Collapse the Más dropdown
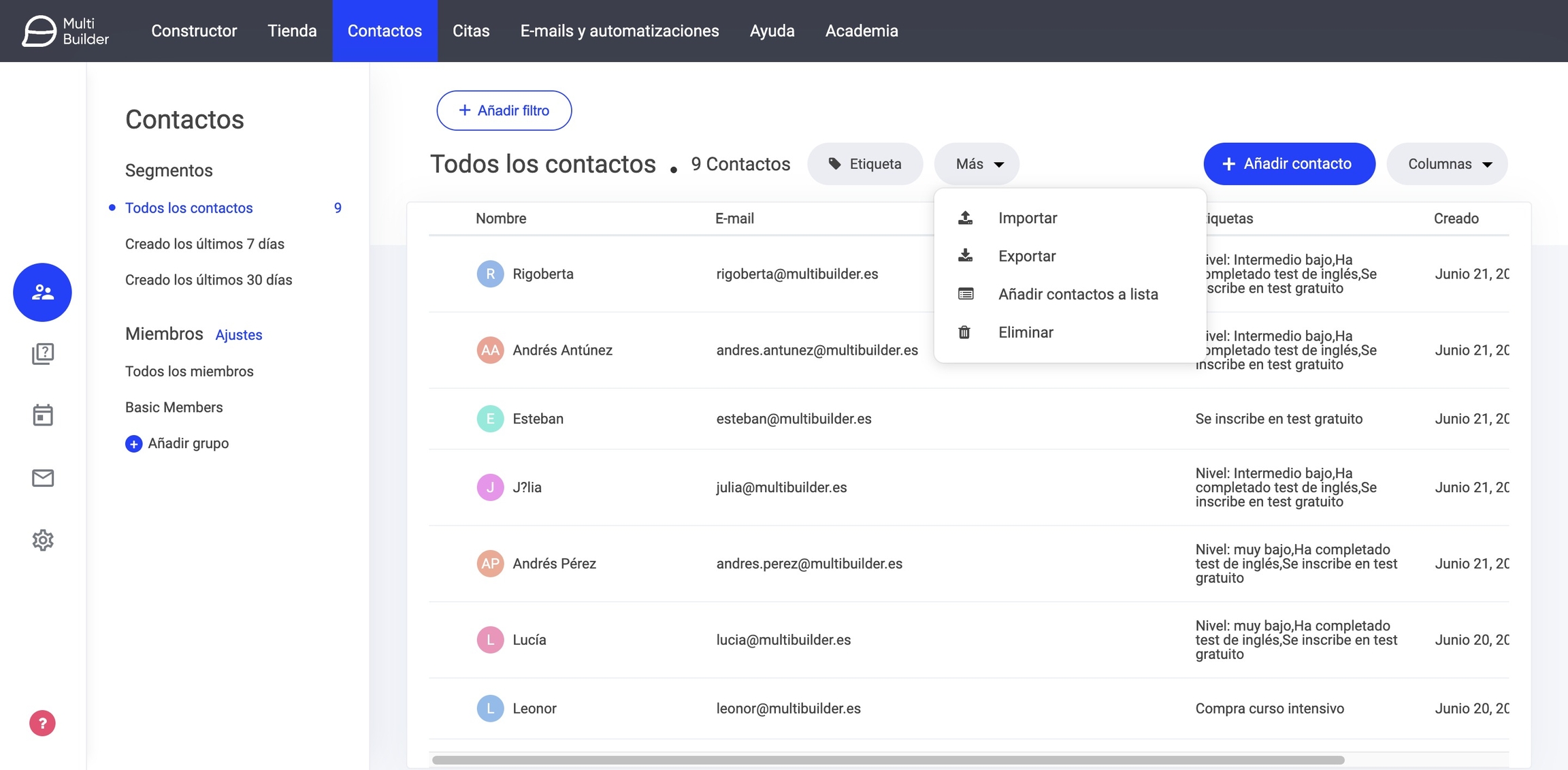 977,164
